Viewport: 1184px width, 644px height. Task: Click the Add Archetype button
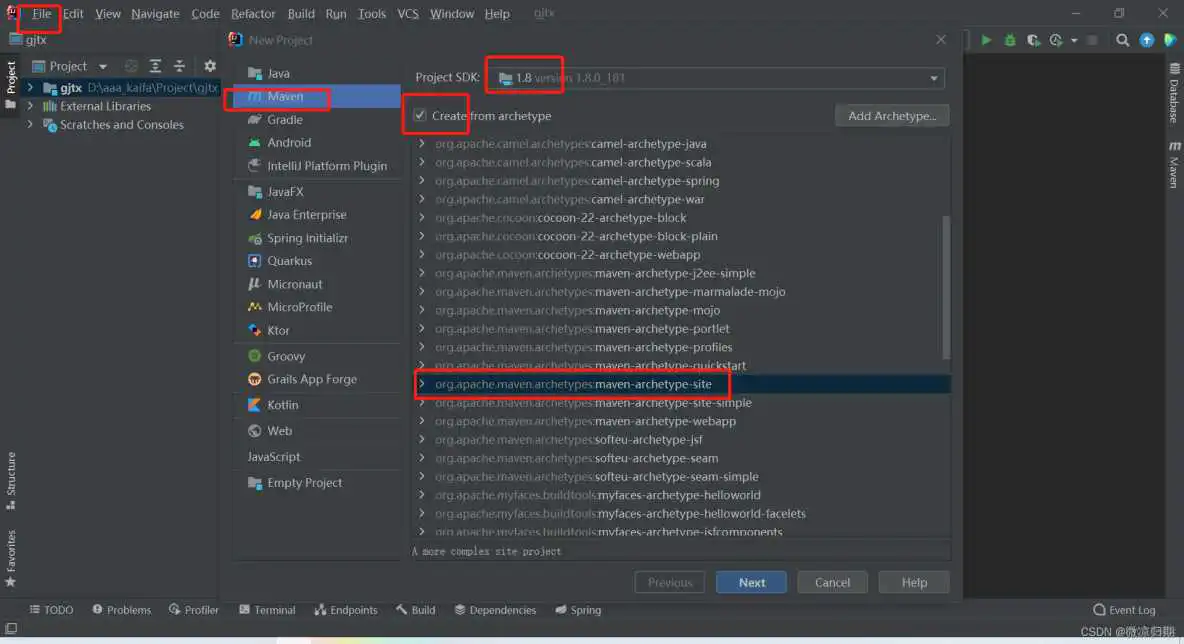pyautogui.click(x=891, y=116)
